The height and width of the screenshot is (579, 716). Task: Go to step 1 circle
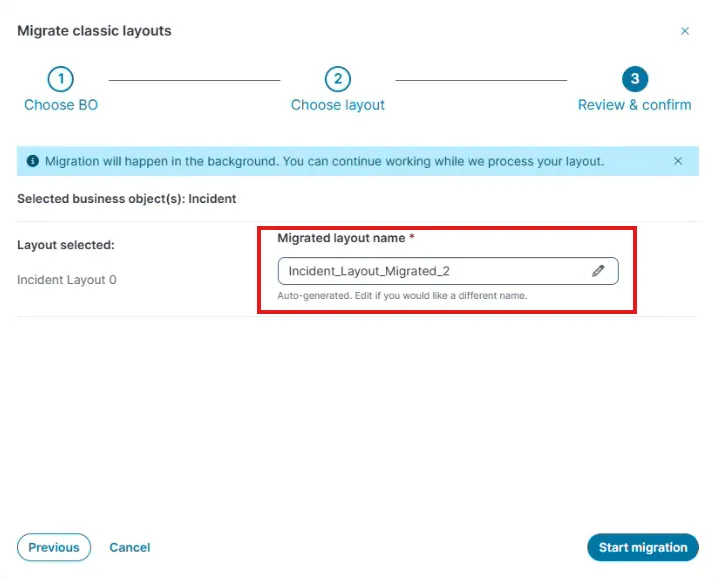pos(61,79)
